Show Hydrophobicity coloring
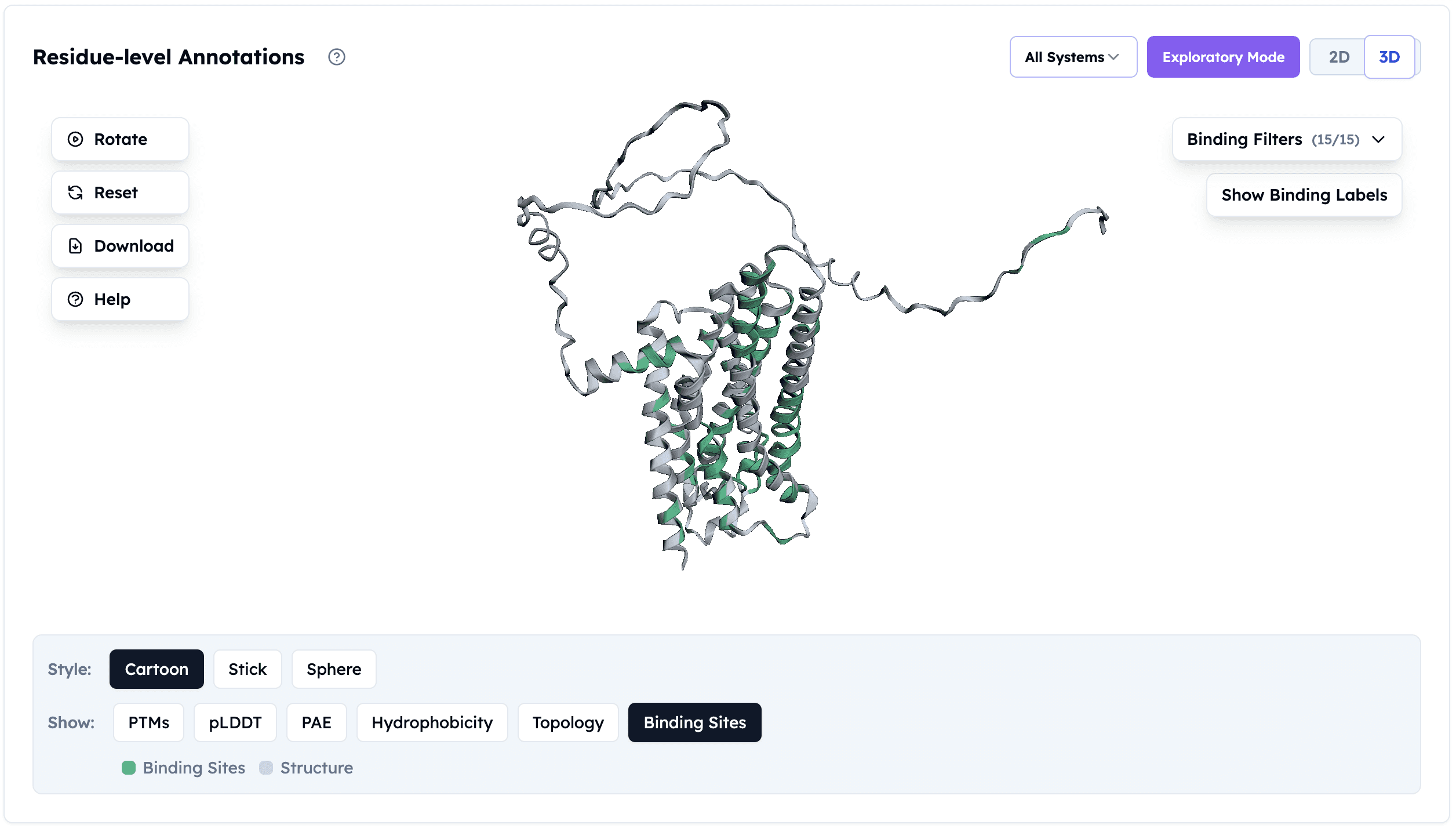Screen dimensions: 1456x828 [x=432, y=722]
